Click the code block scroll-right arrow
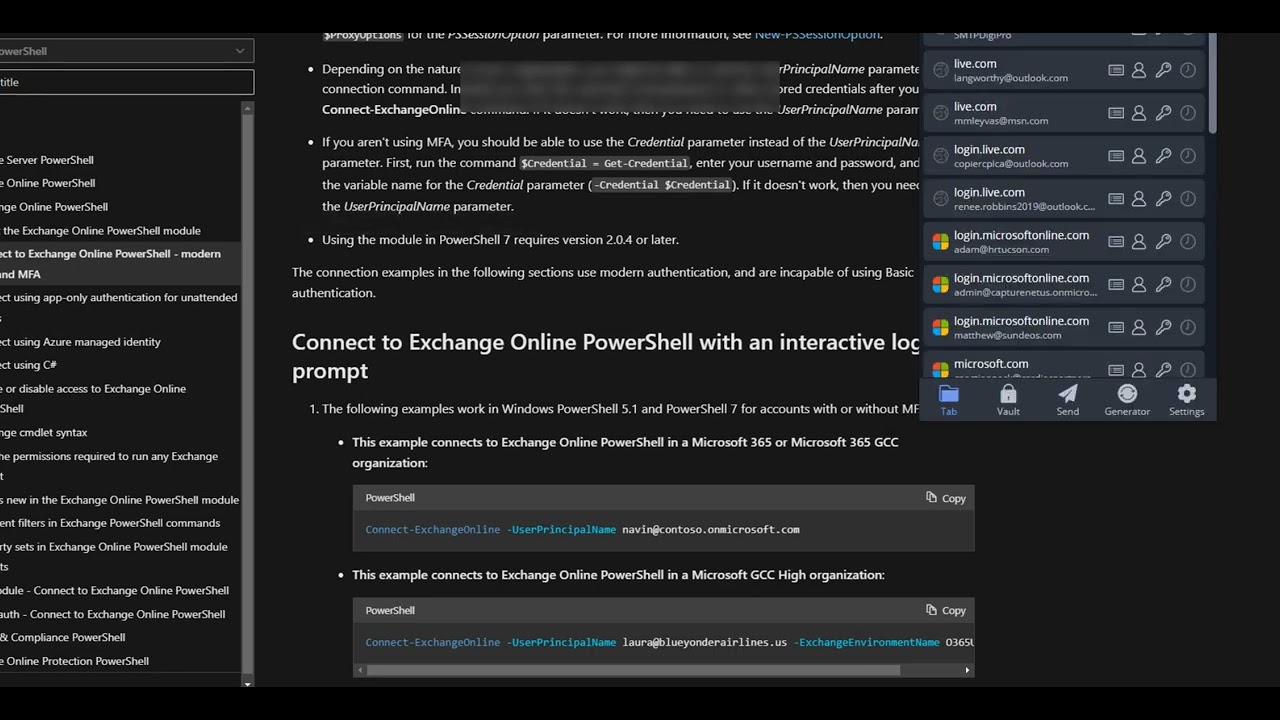This screenshot has width=1280, height=720. tap(967, 670)
